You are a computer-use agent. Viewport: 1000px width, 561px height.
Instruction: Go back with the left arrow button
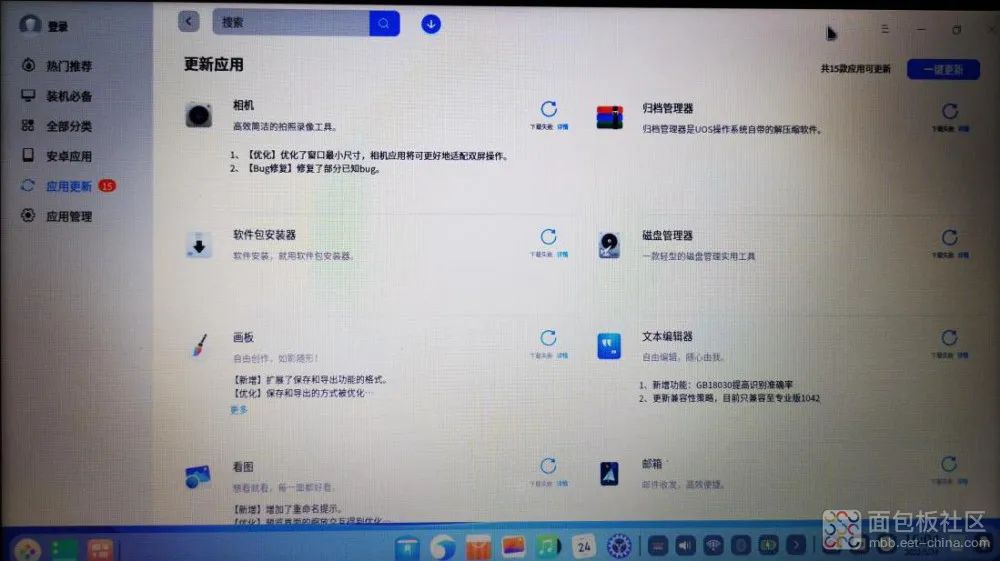pyautogui.click(x=188, y=22)
